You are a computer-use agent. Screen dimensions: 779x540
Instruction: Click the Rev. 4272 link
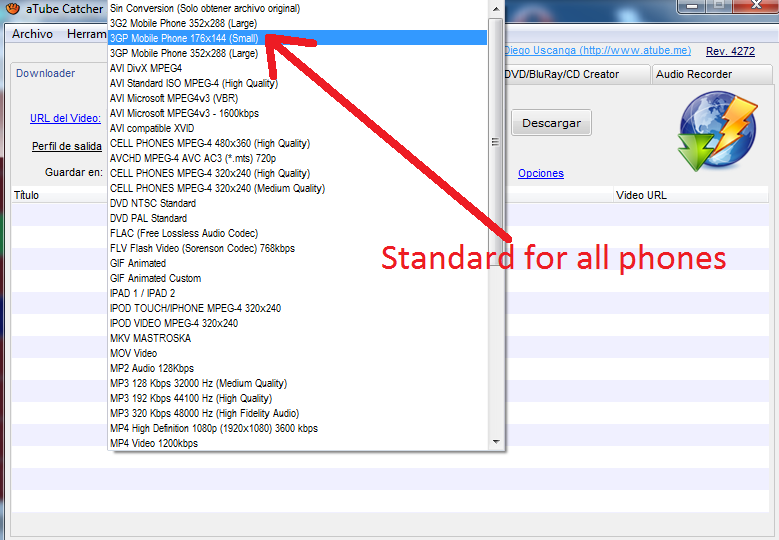pos(730,51)
